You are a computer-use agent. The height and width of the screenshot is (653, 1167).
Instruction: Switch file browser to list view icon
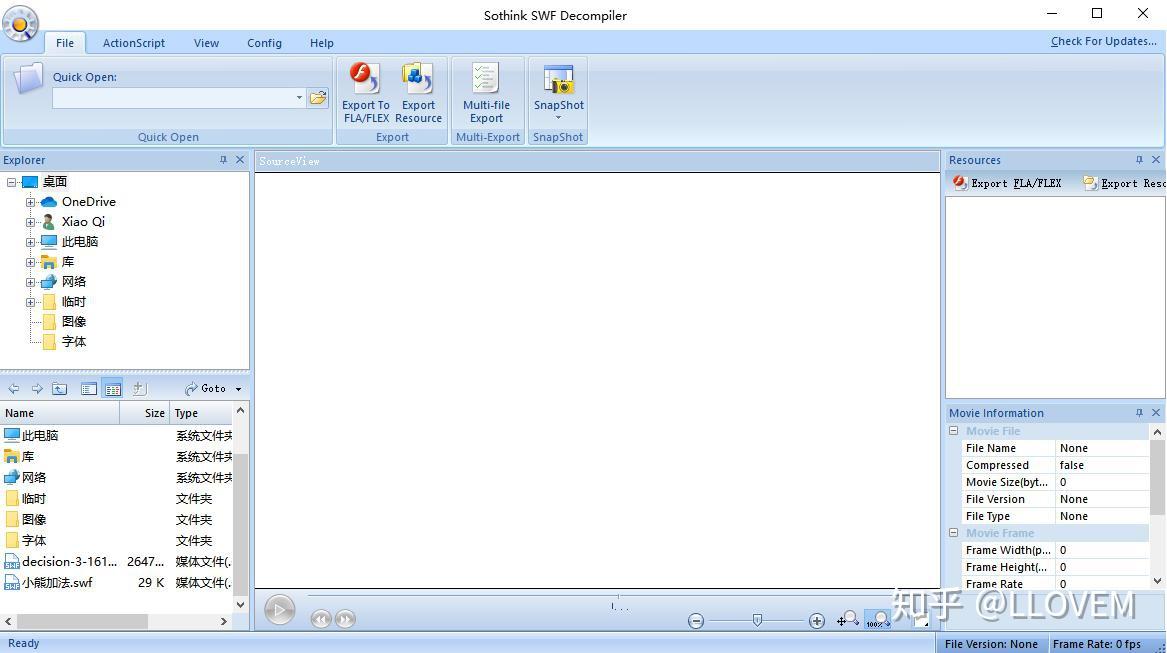pos(89,389)
